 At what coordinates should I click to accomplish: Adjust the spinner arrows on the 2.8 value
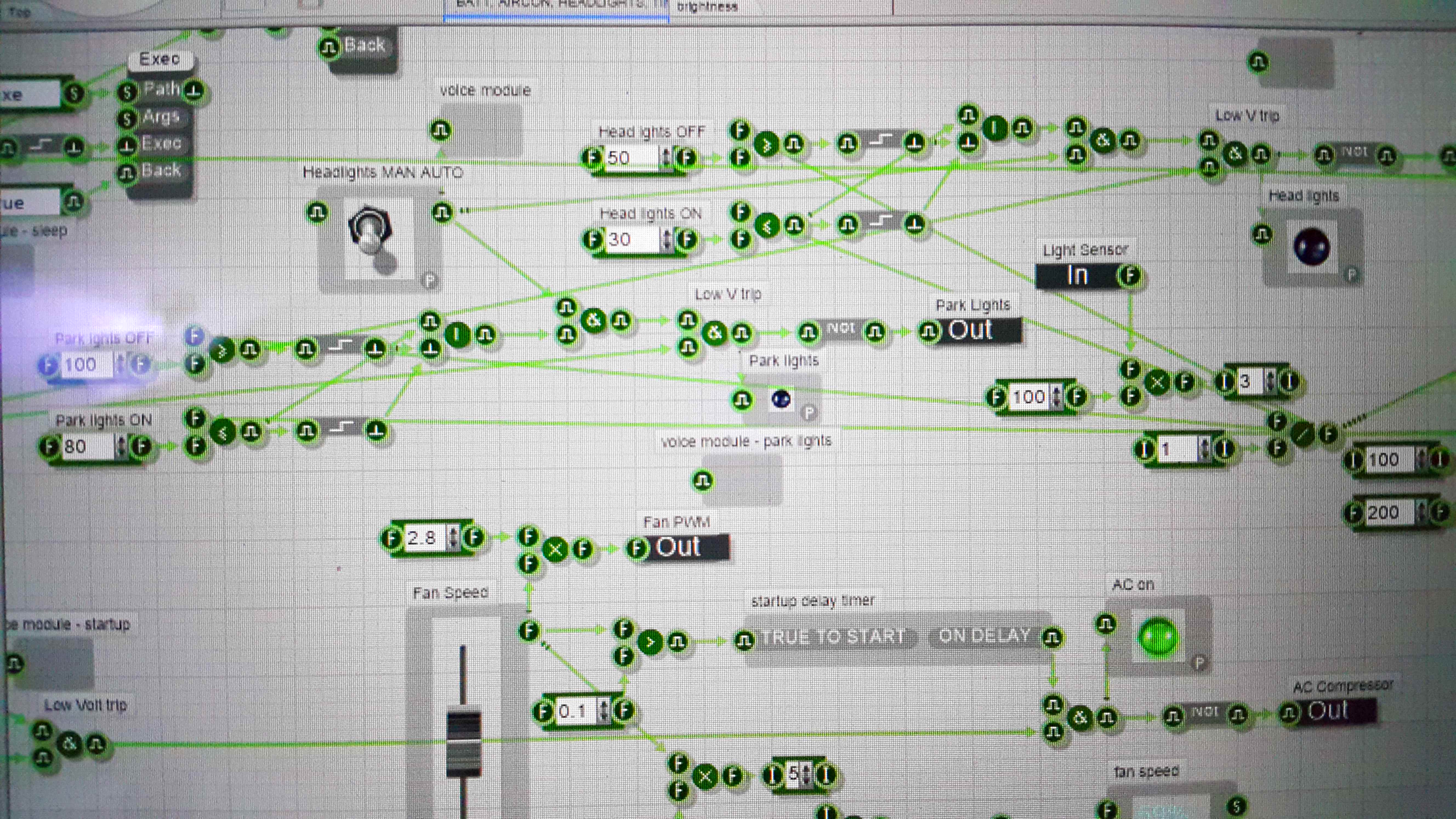[452, 538]
